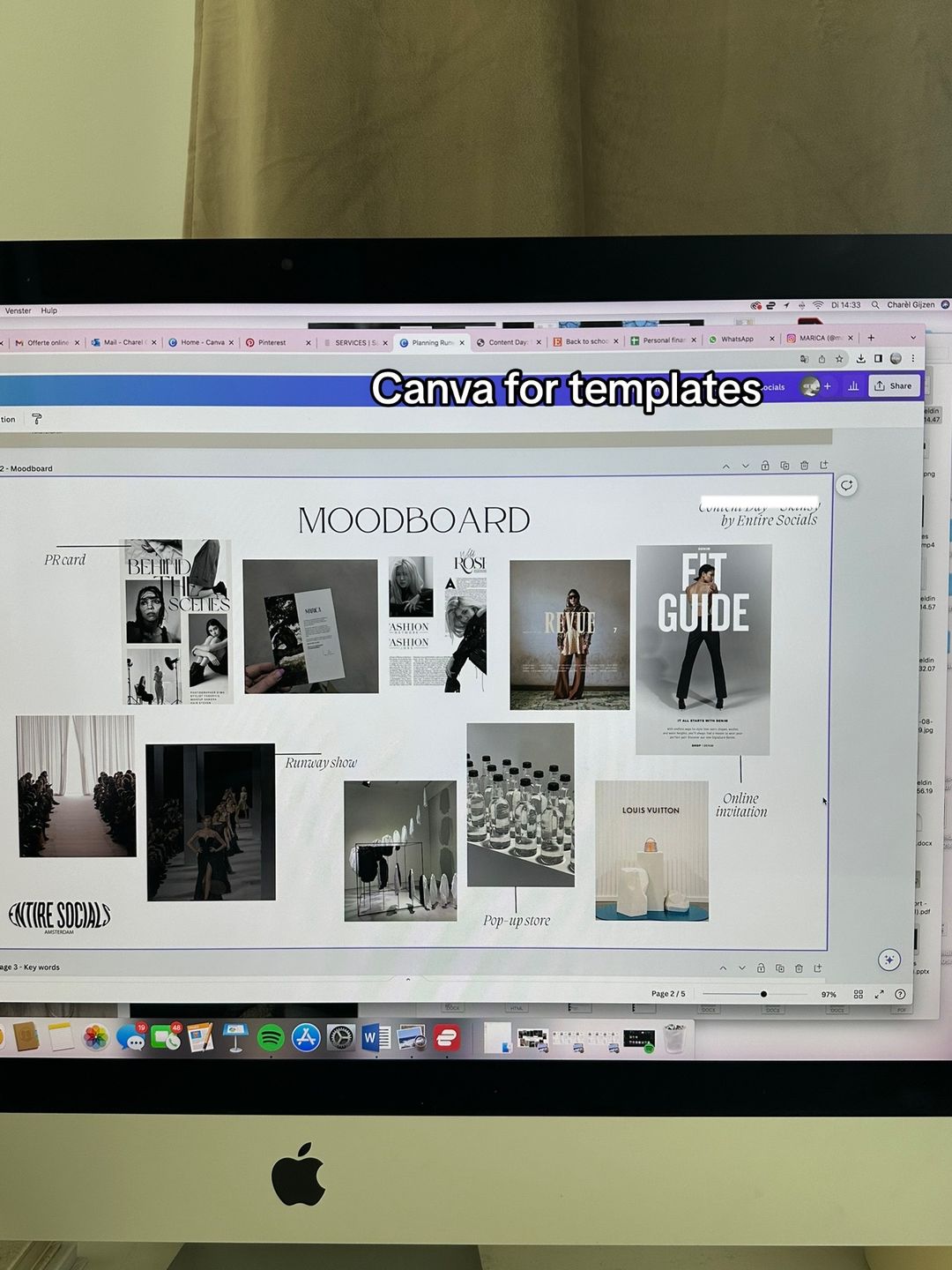Open the copy style paint roller tool
The height and width of the screenshot is (1270, 952).
(36, 419)
